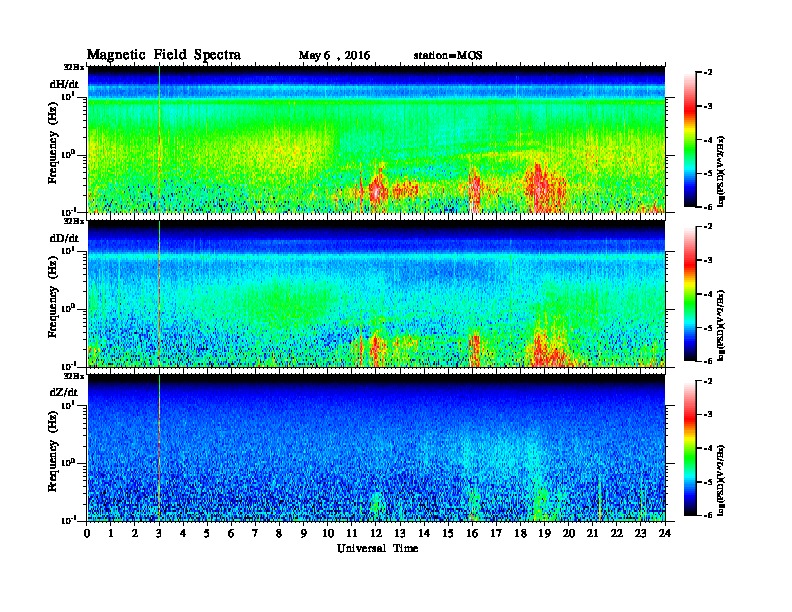This screenshot has height=612, width=792.
Task: Click hour label "23" on the Universal Time axis
Action: pyautogui.click(x=640, y=533)
